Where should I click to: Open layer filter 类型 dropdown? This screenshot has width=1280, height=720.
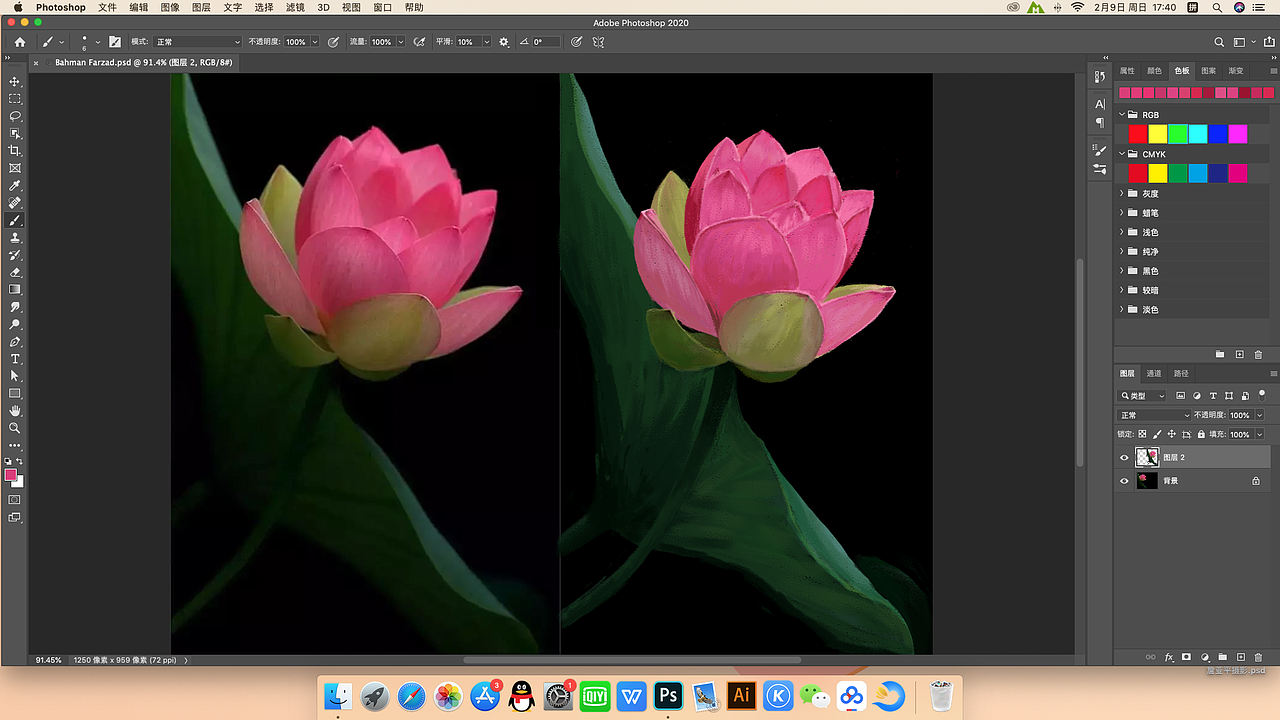tap(1142, 396)
